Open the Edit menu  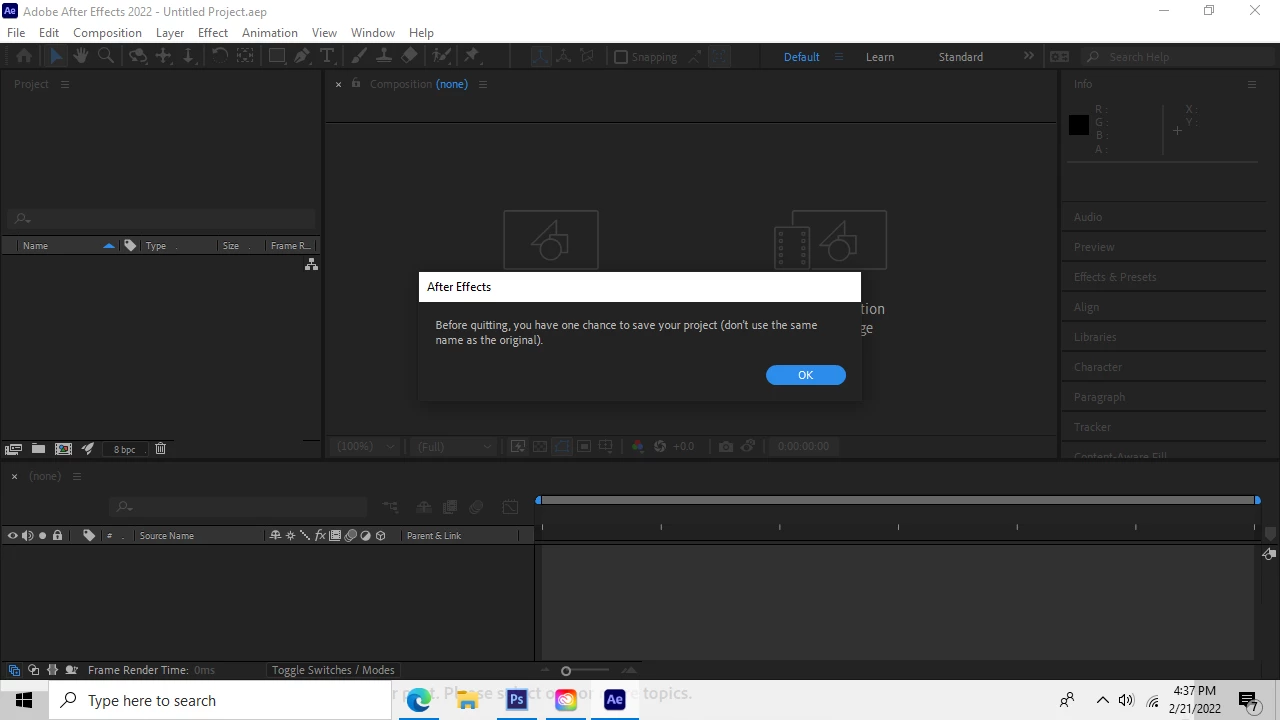(x=49, y=32)
